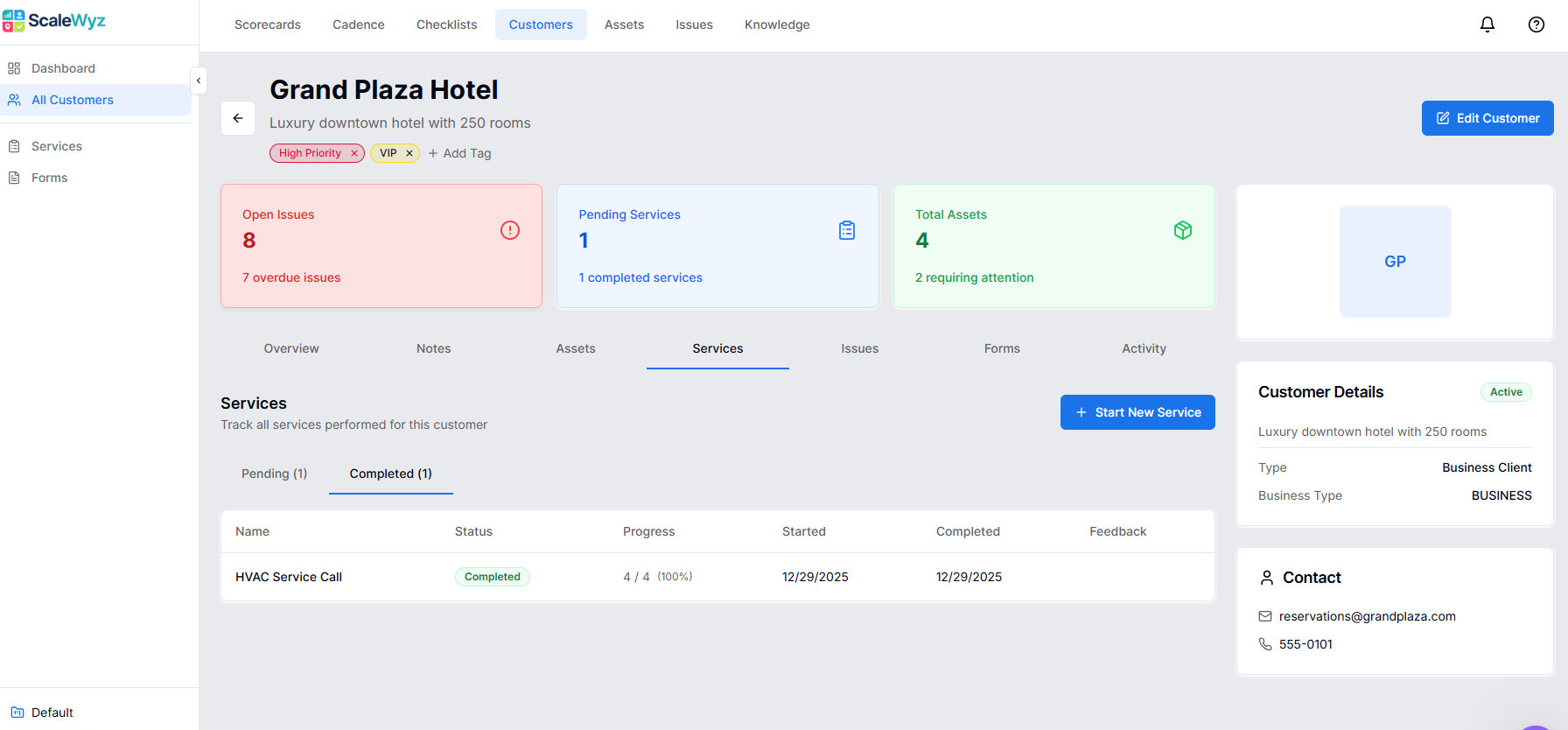The width and height of the screenshot is (1568, 730).
Task: Click the Edit Customer button
Action: pyautogui.click(x=1487, y=118)
